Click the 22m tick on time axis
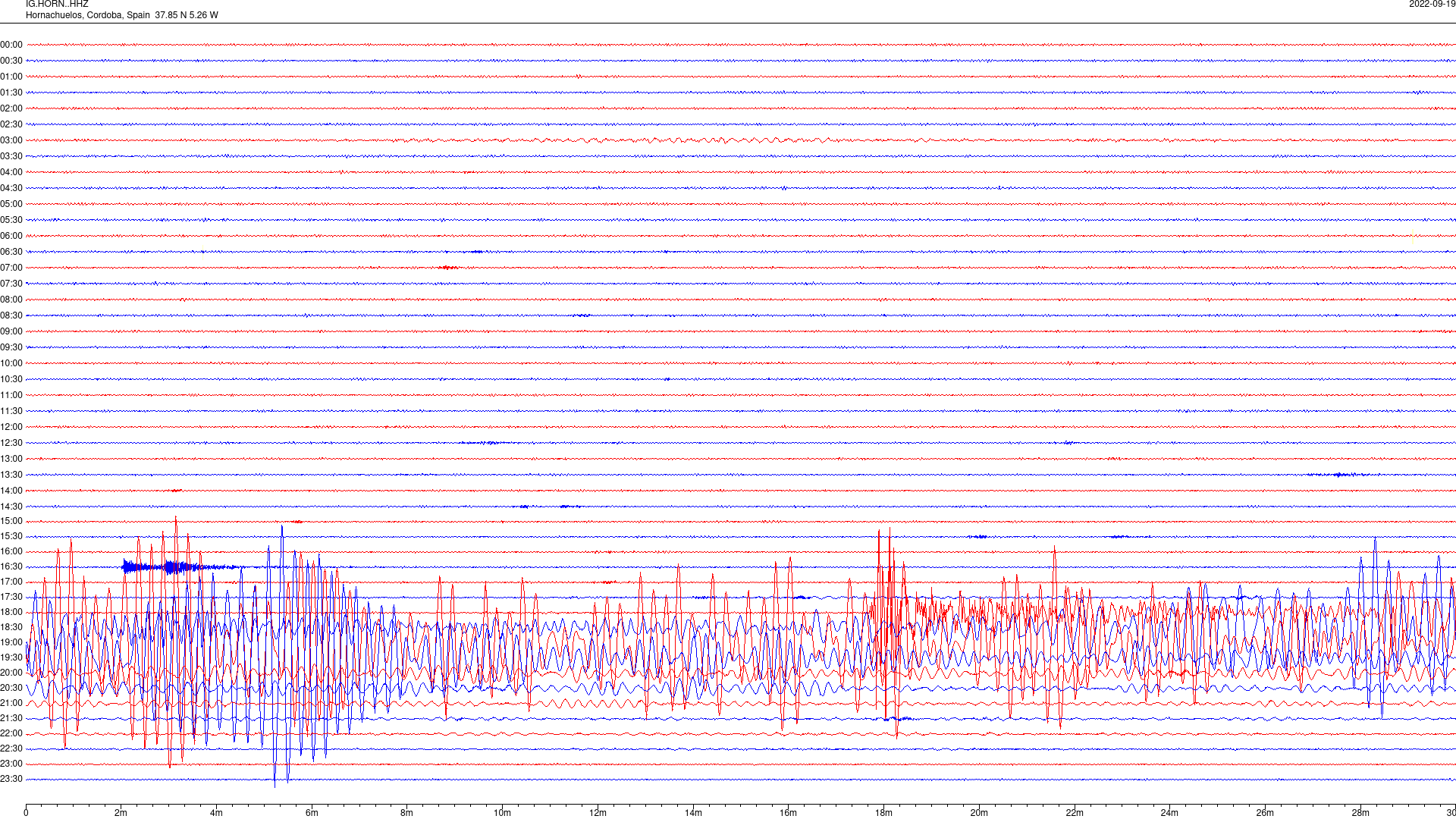This screenshot has height=819, width=1456. pos(1074,813)
